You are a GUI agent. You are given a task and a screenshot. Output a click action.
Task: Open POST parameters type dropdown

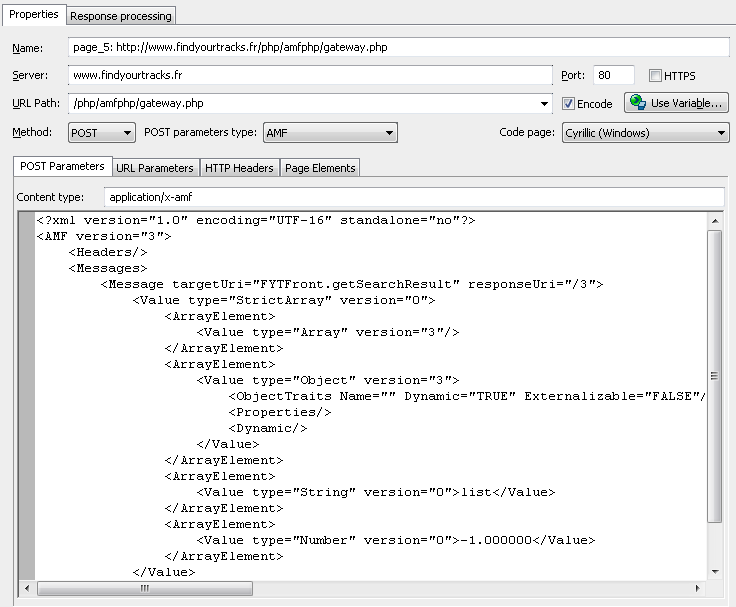point(330,133)
